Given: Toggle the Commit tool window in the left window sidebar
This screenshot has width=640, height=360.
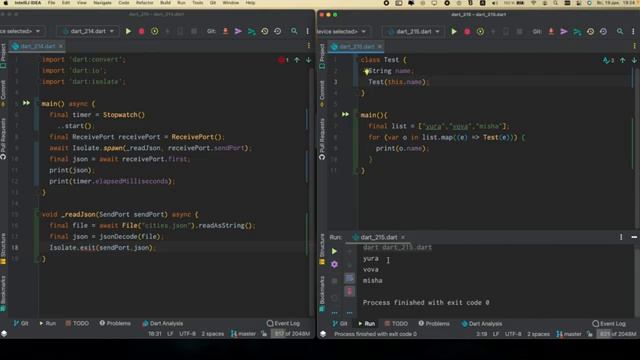Looking at the screenshot, I should click(x=3, y=93).
